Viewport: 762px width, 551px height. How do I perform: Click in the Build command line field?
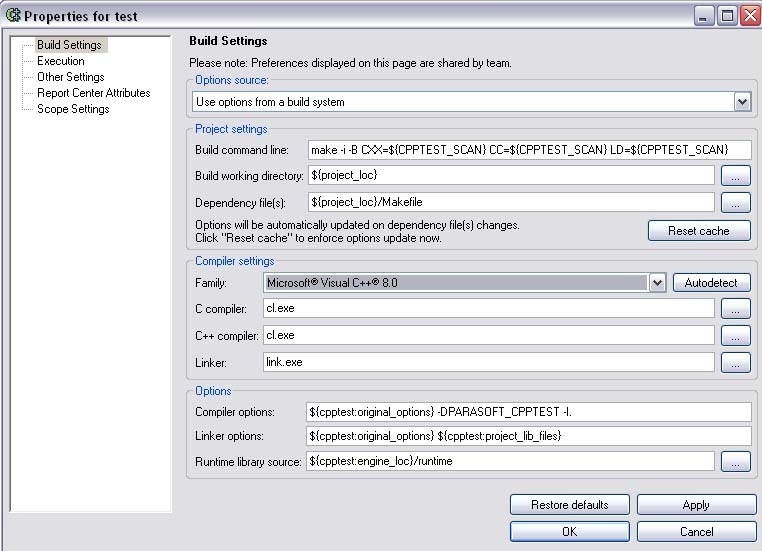[529, 150]
